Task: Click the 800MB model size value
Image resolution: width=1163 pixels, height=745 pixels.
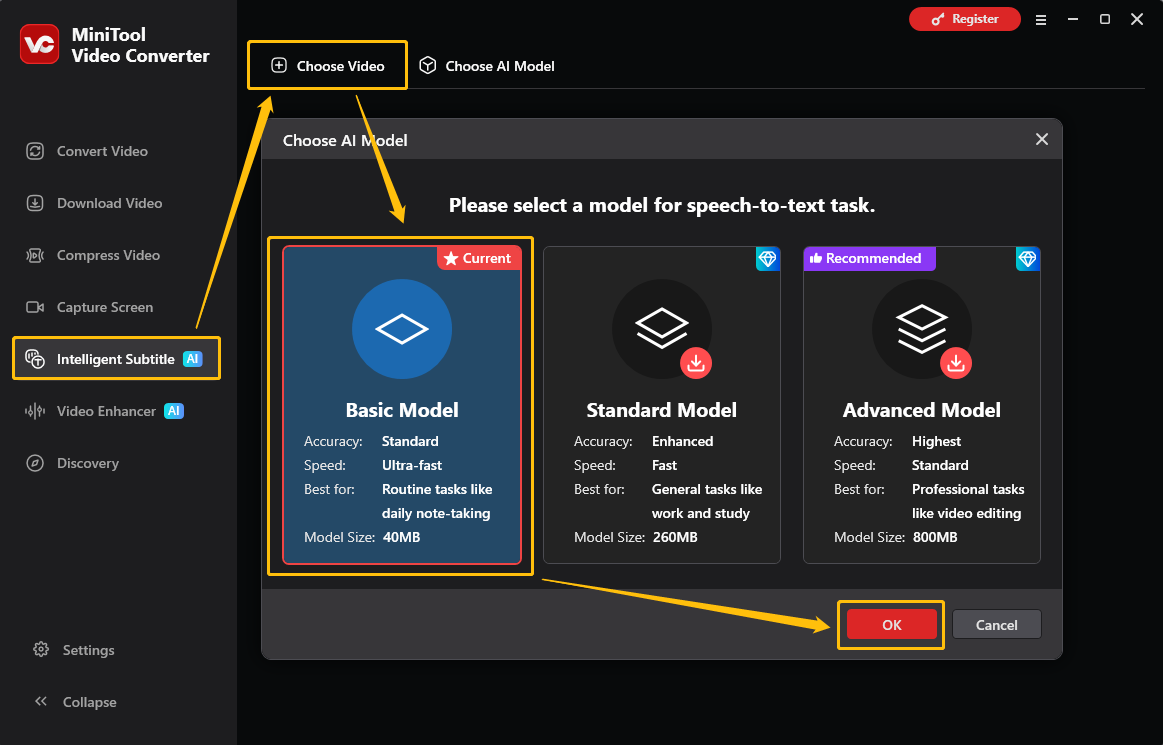Action: point(935,537)
